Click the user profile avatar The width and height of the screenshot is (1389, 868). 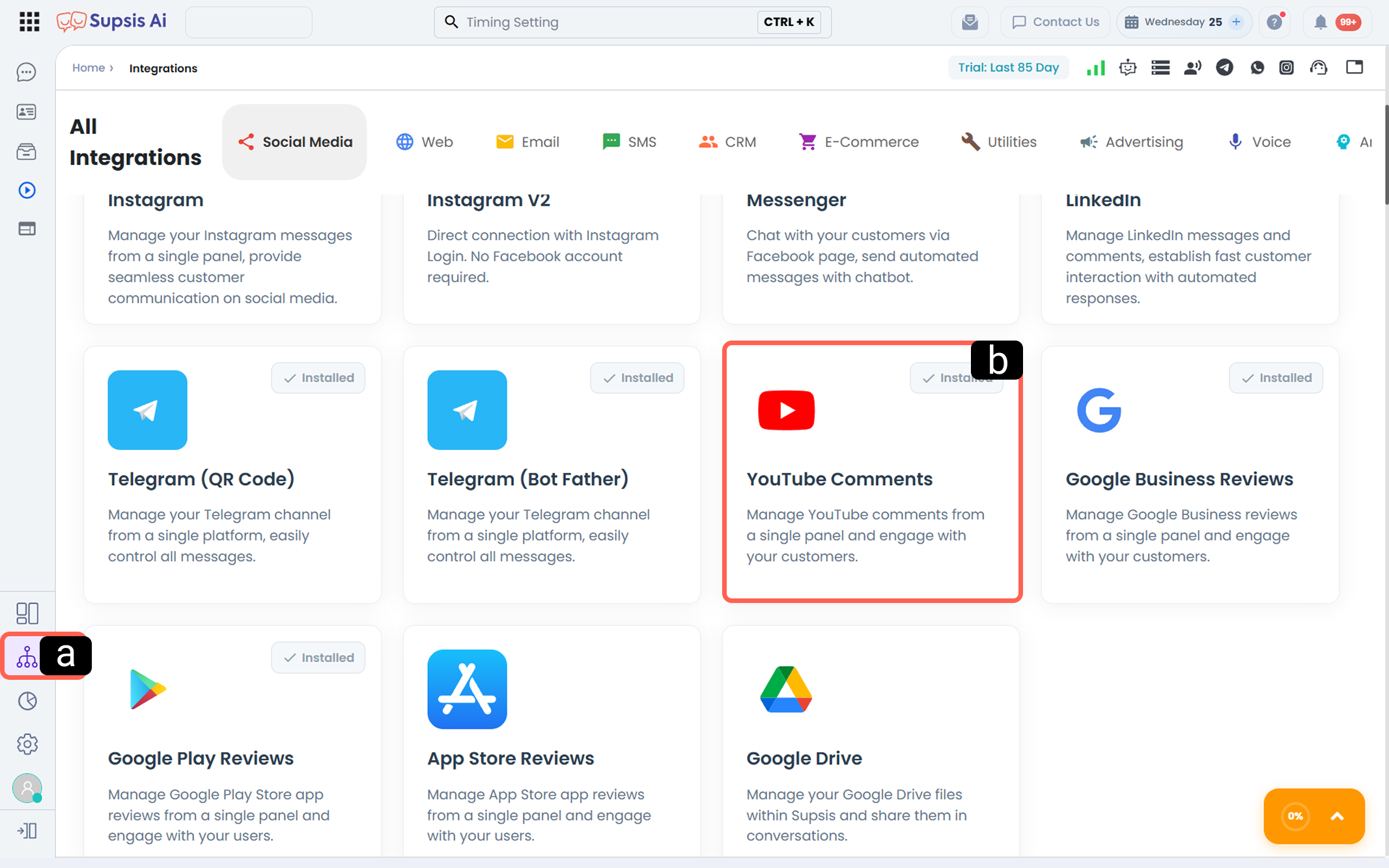[27, 788]
